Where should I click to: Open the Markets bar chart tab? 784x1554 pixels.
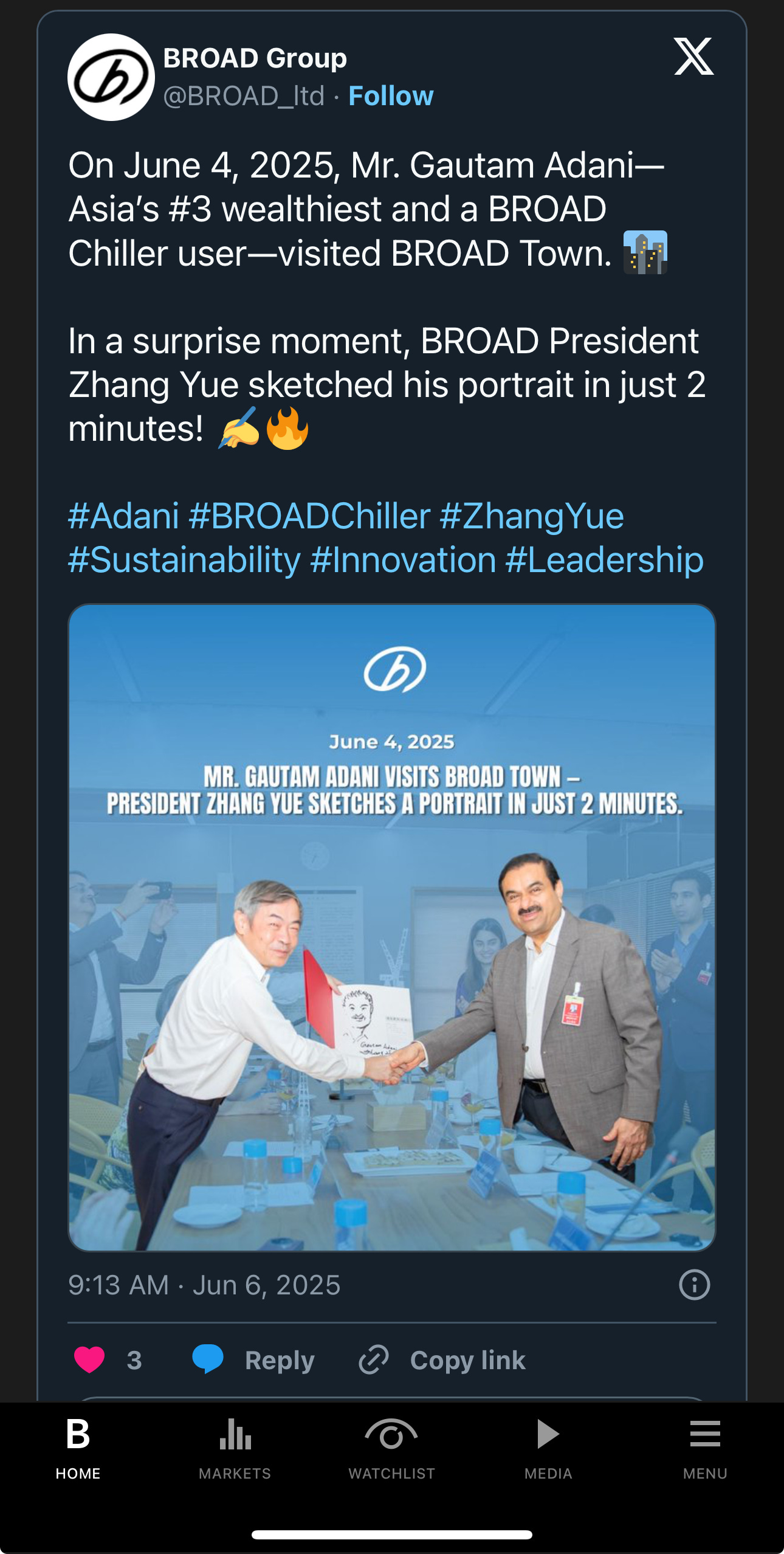point(235,1448)
